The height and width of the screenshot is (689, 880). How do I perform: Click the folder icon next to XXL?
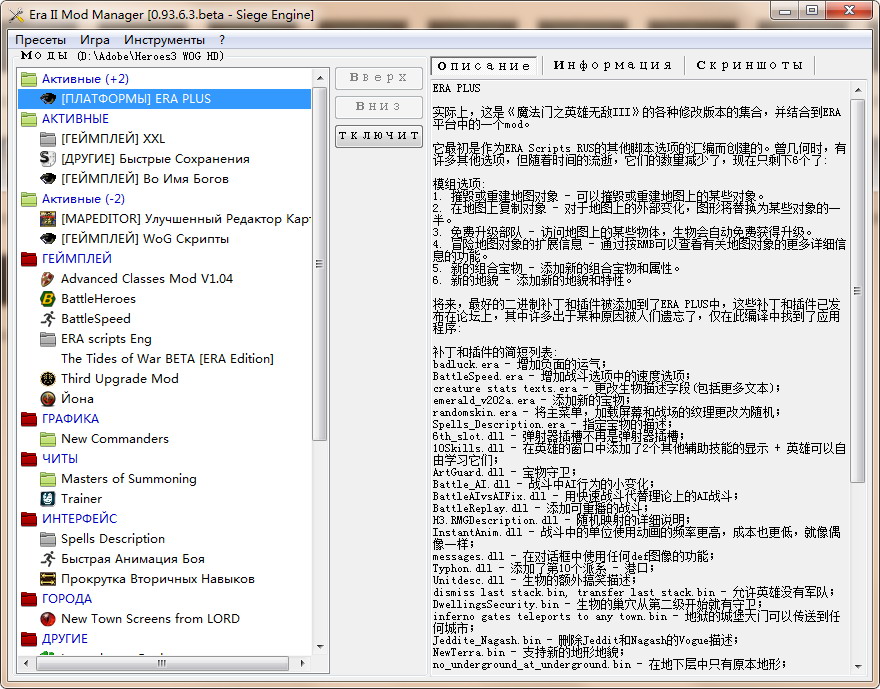click(x=48, y=139)
